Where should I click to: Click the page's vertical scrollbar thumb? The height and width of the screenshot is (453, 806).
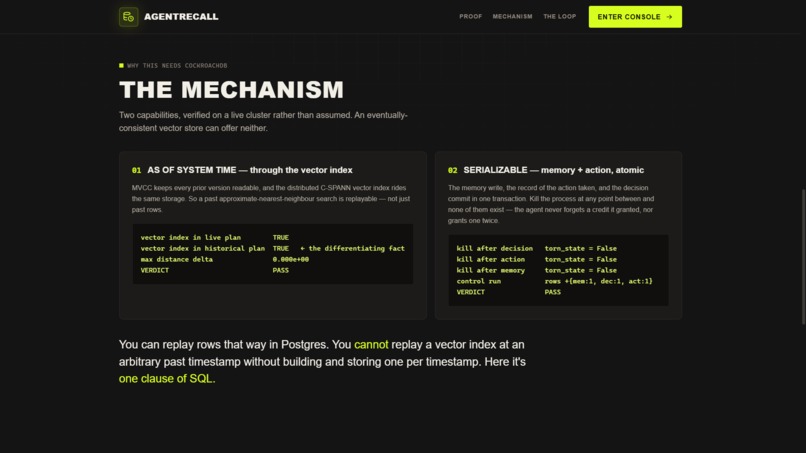click(x=803, y=257)
